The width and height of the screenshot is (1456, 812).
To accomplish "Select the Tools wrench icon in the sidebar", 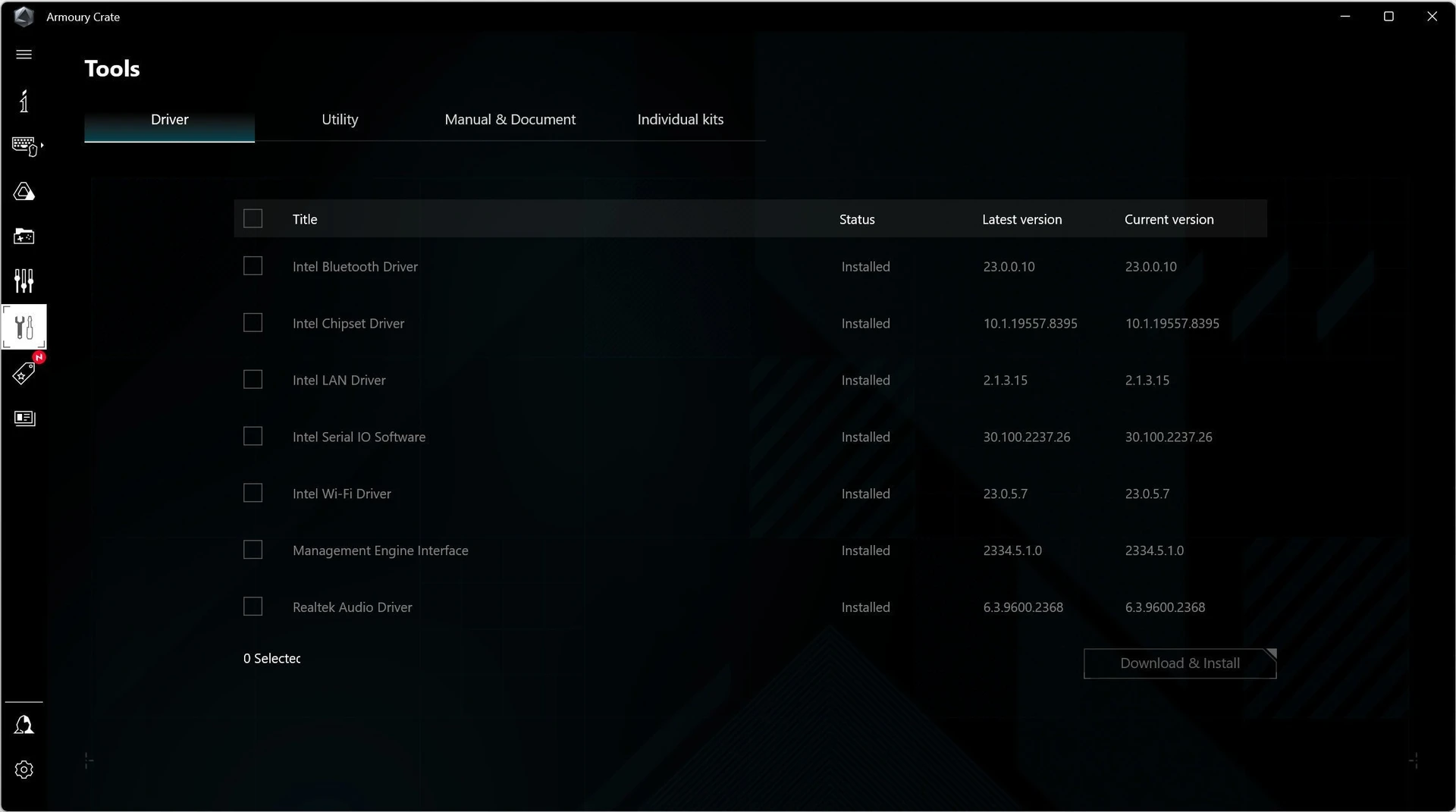I will click(x=24, y=327).
